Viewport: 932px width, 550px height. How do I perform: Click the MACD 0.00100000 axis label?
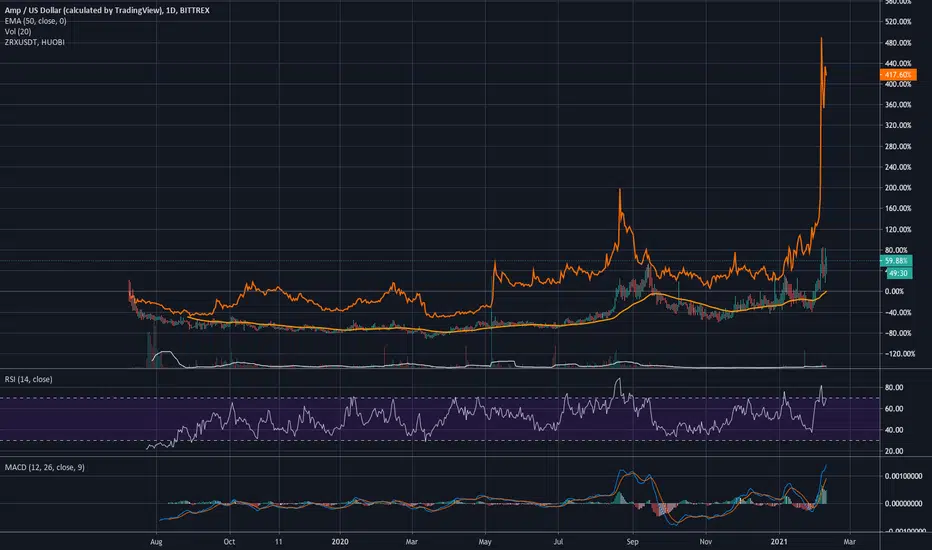pyautogui.click(x=903, y=476)
